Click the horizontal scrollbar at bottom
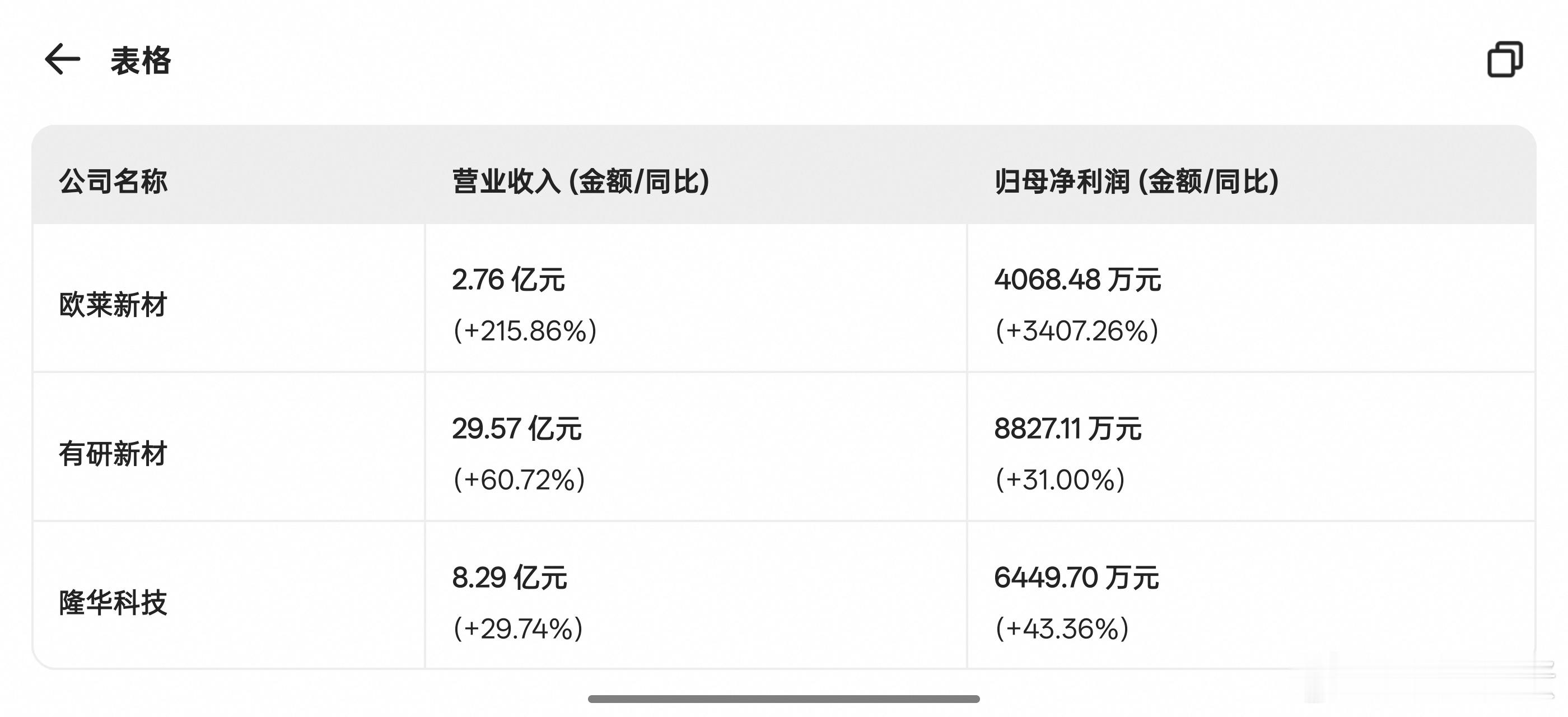 [x=784, y=697]
